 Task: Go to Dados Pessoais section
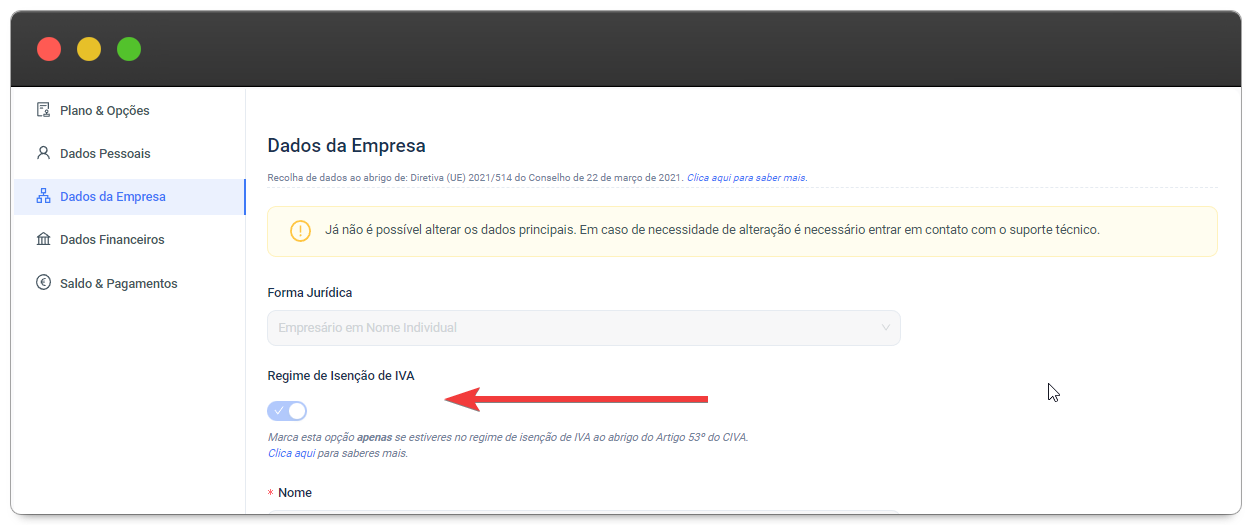click(105, 153)
